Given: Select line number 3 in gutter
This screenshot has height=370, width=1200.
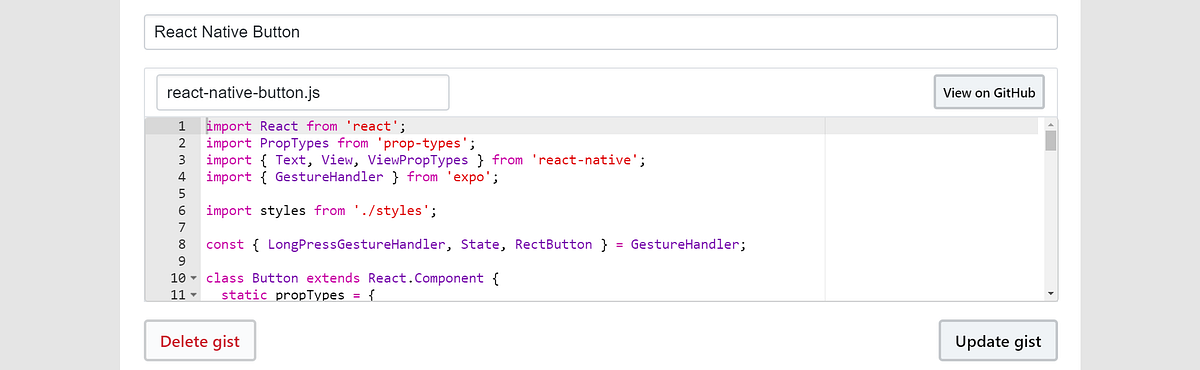Looking at the screenshot, I should tap(181, 160).
